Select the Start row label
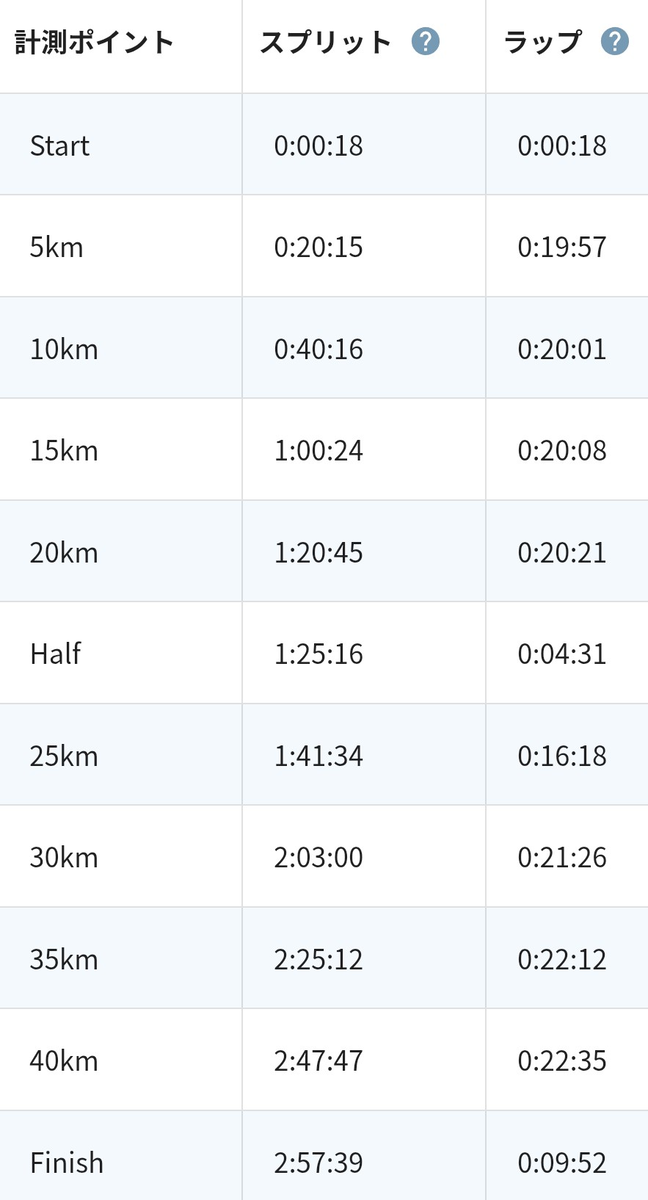The height and width of the screenshot is (1200, 648). [x=60, y=146]
